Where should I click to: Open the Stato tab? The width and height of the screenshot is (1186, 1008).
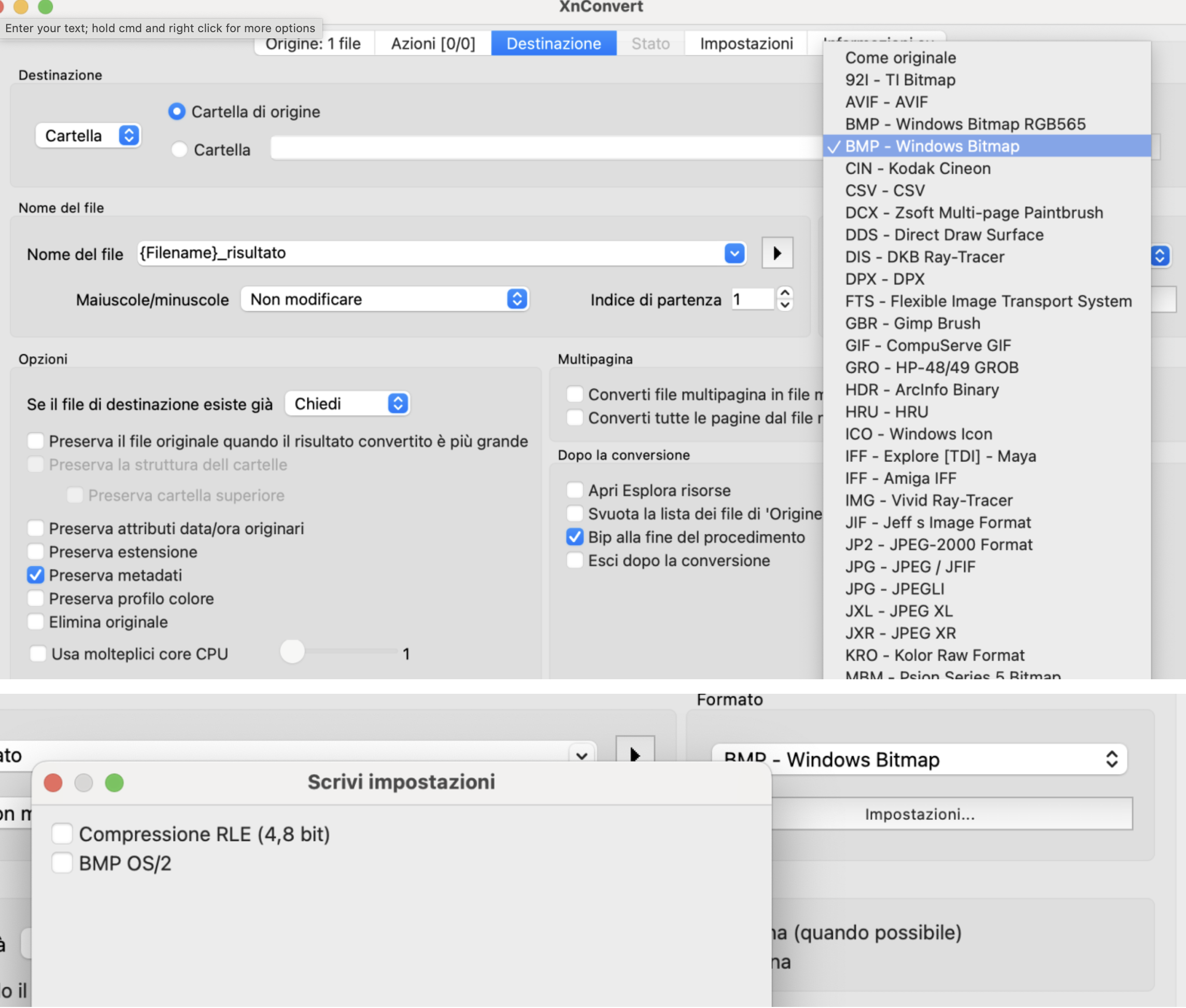[650, 44]
